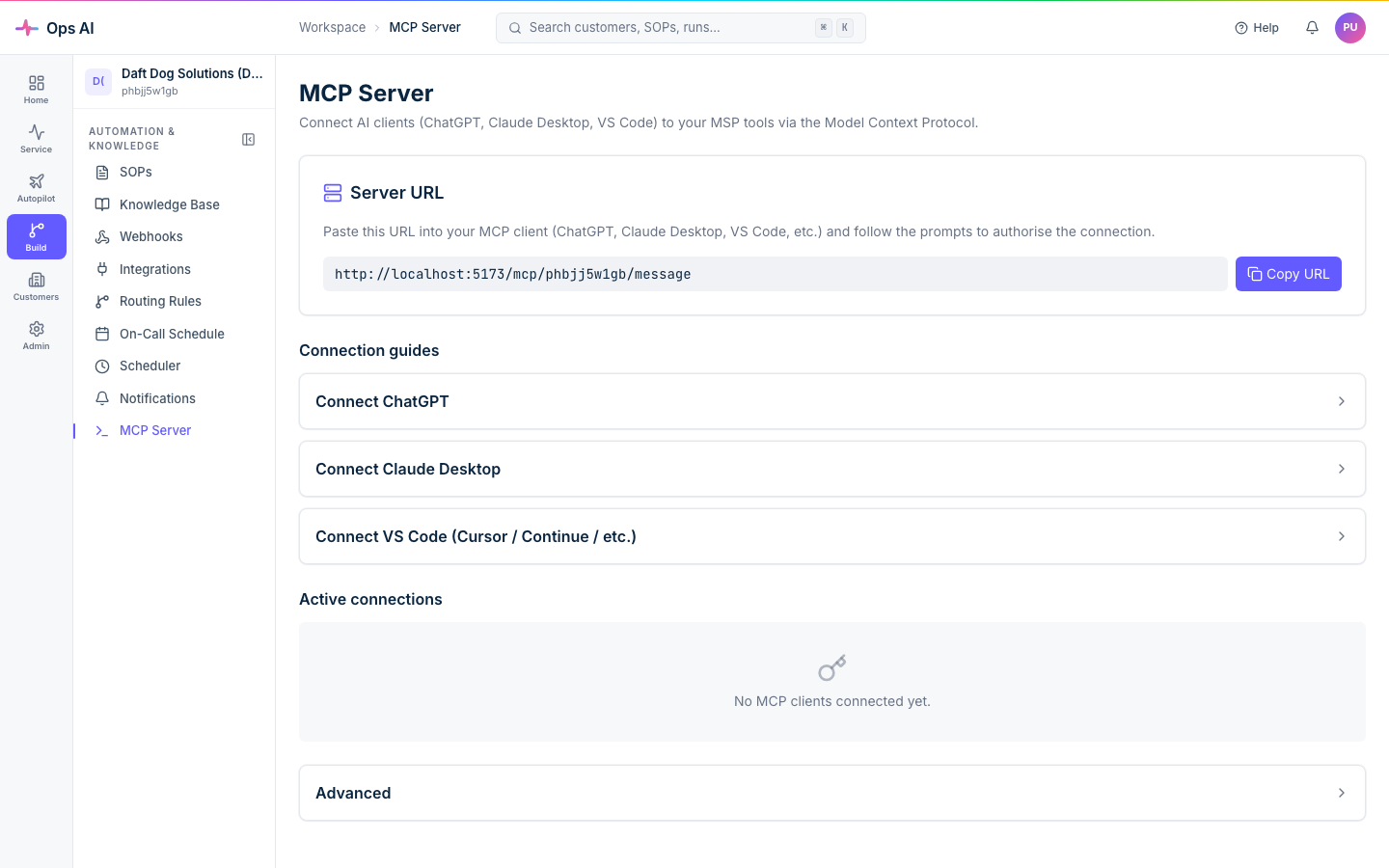Open Customers section icon
Screen dimensions: 1389x868
pyautogui.click(x=37, y=280)
